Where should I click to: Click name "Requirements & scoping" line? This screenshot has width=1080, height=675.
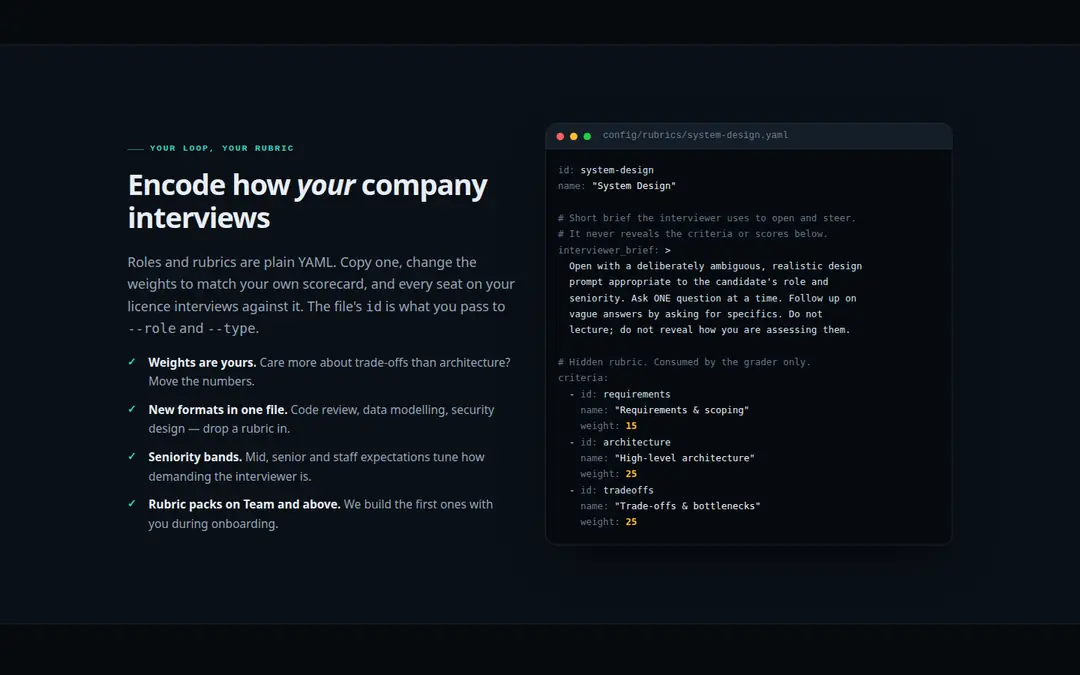664,410
